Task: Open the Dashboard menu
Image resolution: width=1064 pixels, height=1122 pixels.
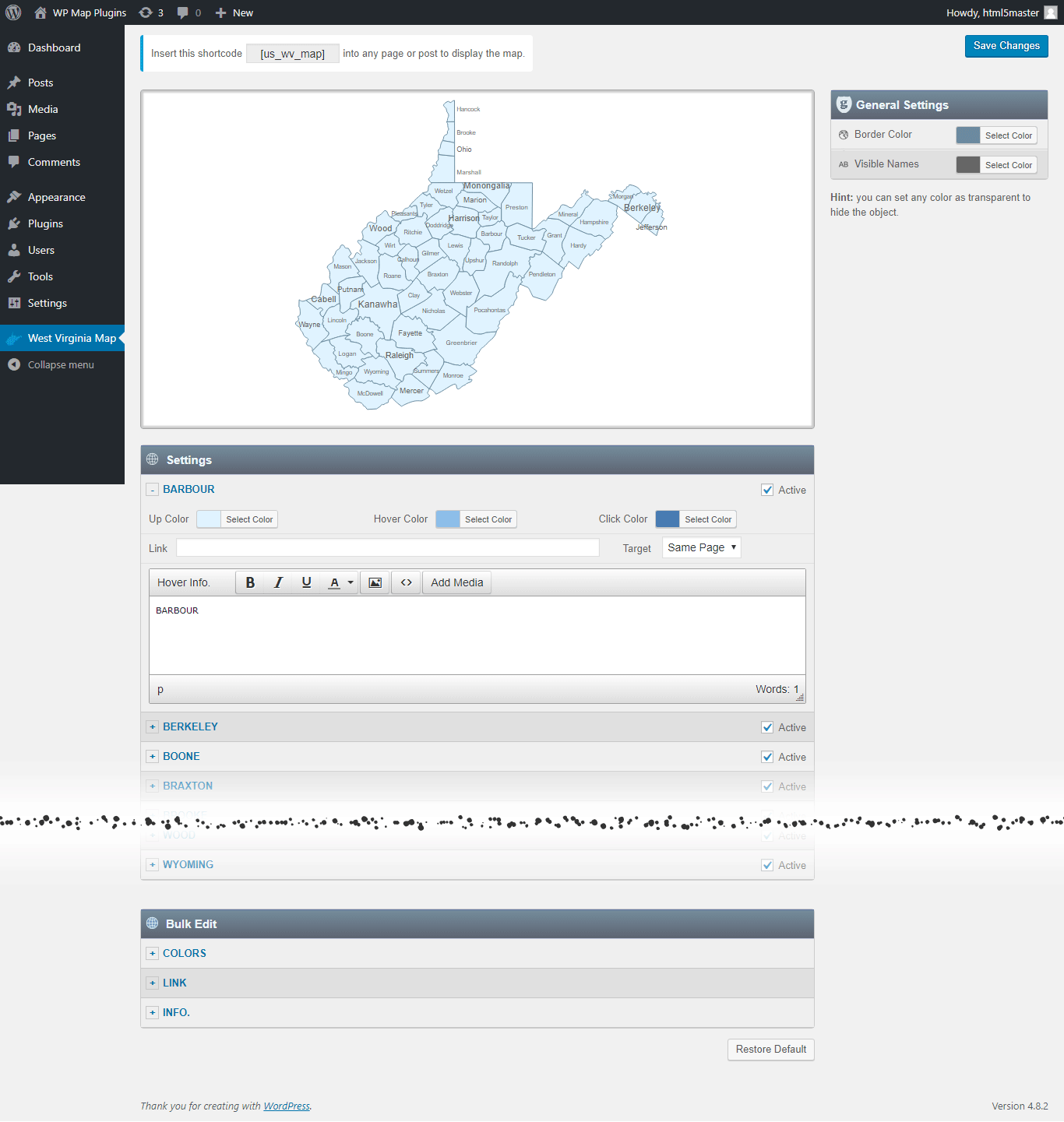Action: click(62, 47)
